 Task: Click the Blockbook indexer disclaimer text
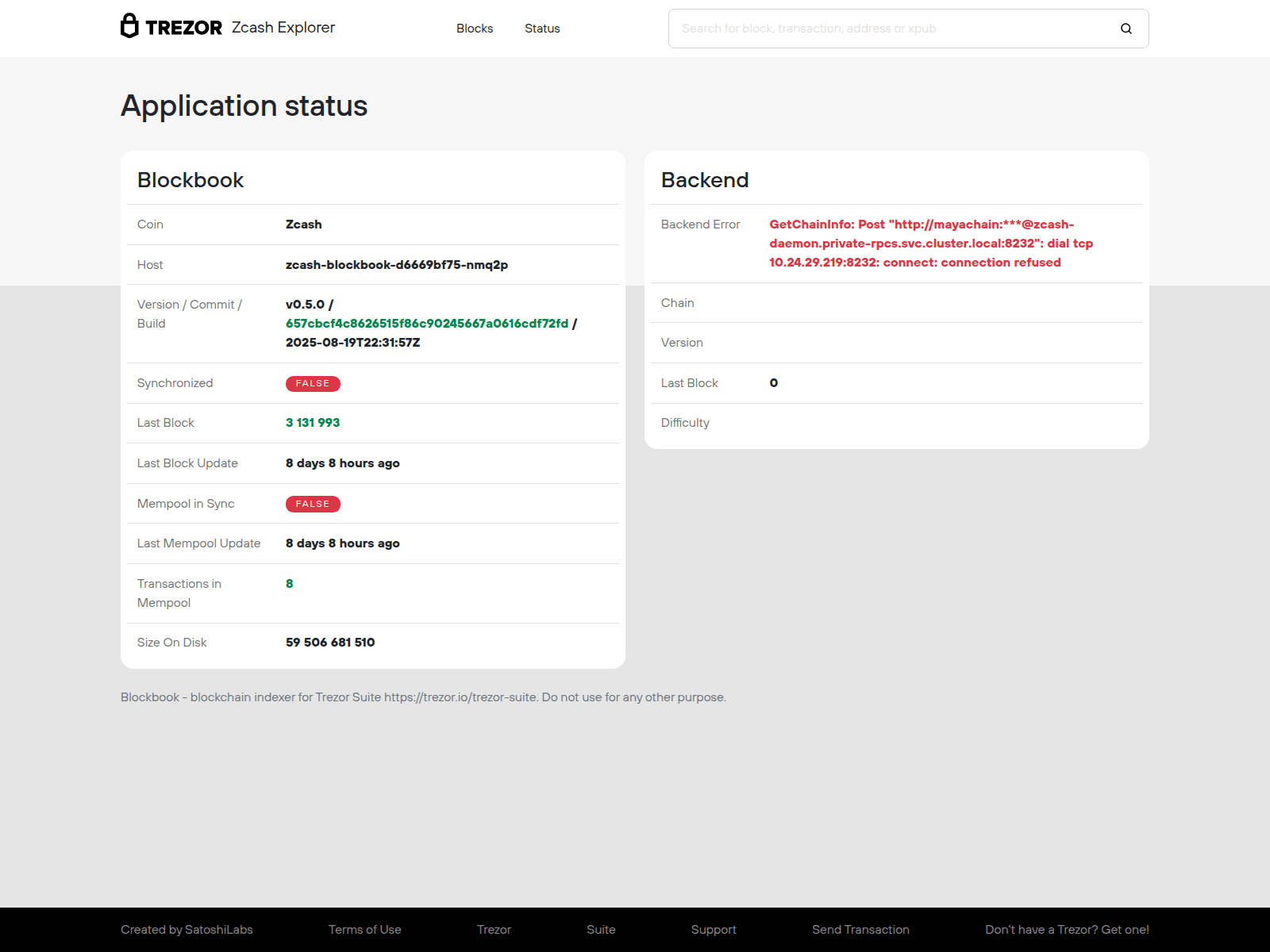tap(423, 697)
